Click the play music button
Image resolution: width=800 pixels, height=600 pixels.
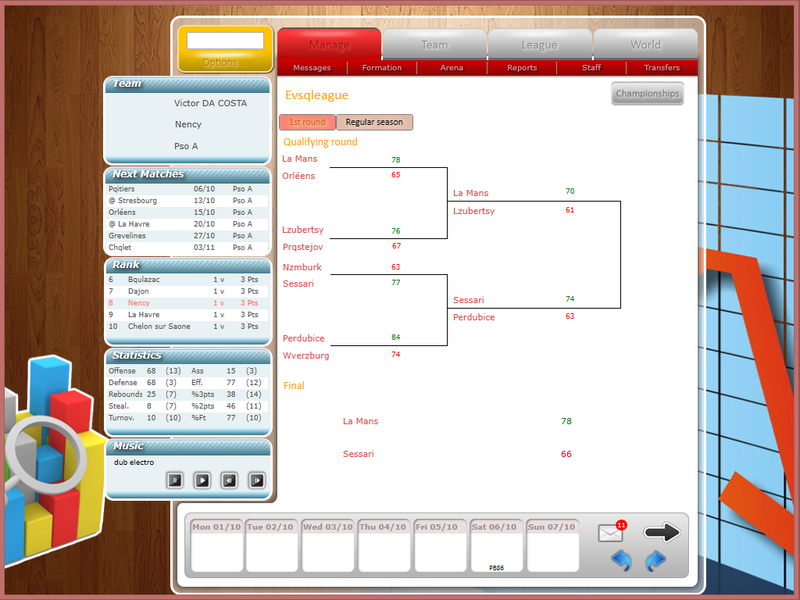click(x=202, y=480)
